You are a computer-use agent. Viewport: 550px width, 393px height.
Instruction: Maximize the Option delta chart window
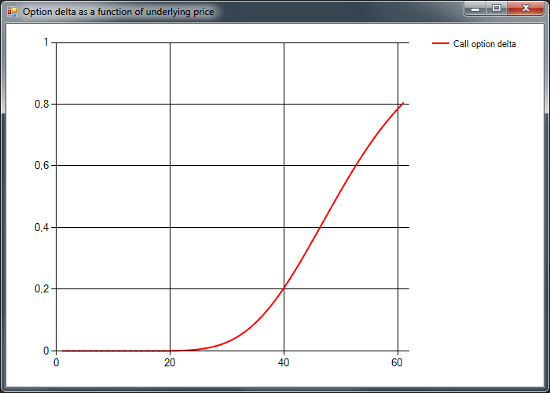coord(496,8)
